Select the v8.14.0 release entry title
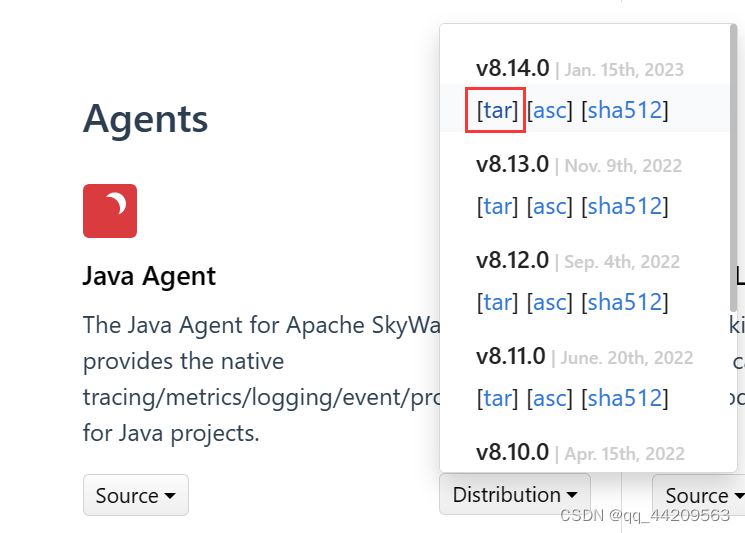The width and height of the screenshot is (745, 533). point(512,68)
